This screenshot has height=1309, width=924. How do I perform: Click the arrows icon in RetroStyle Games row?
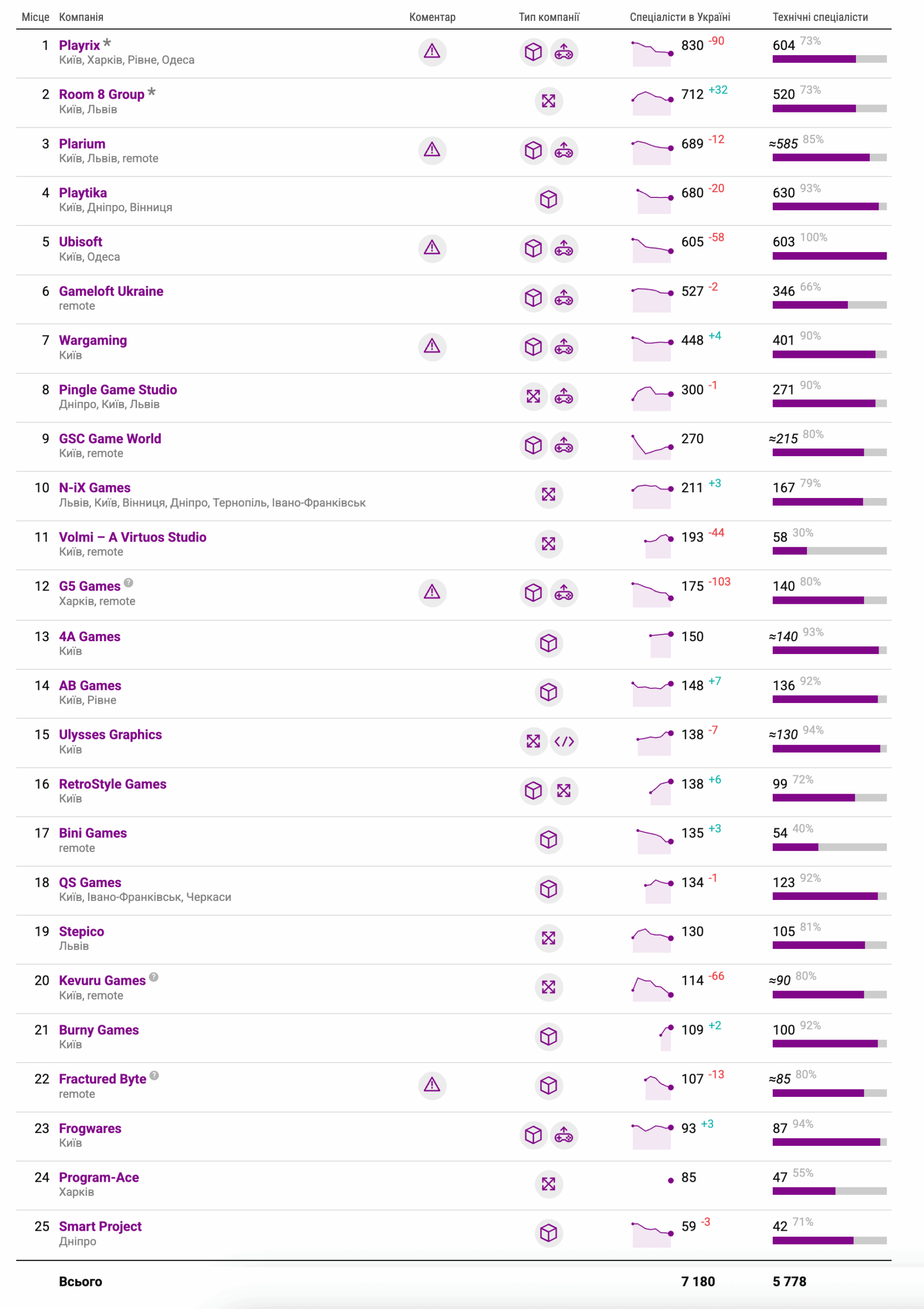point(564,791)
